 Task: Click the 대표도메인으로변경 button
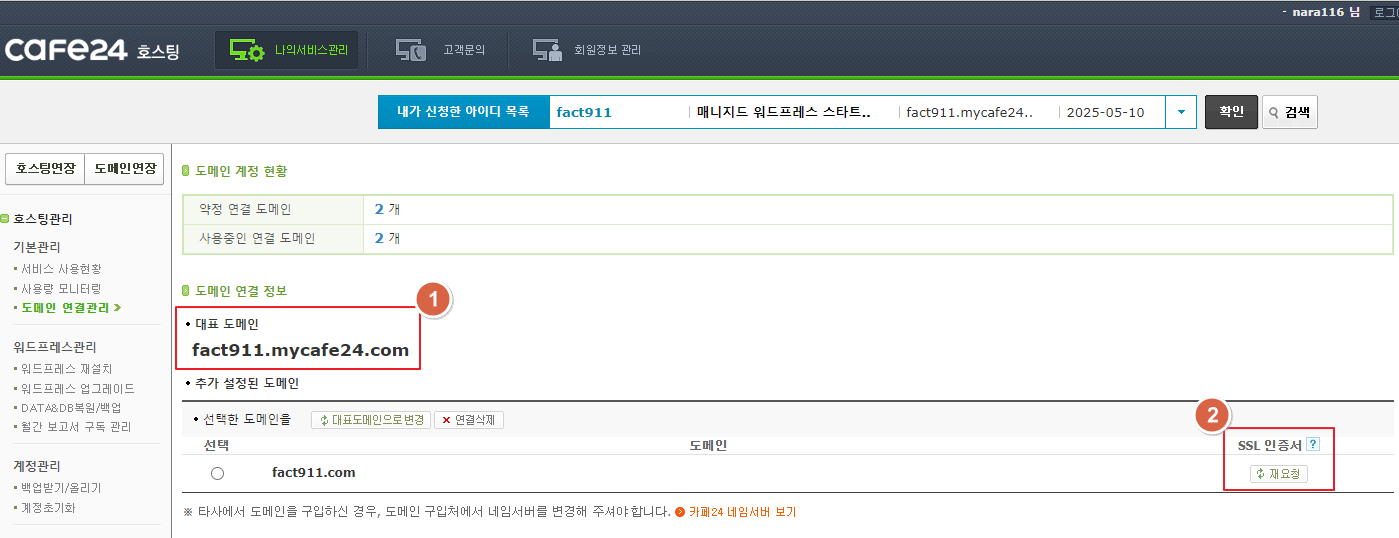pos(370,420)
